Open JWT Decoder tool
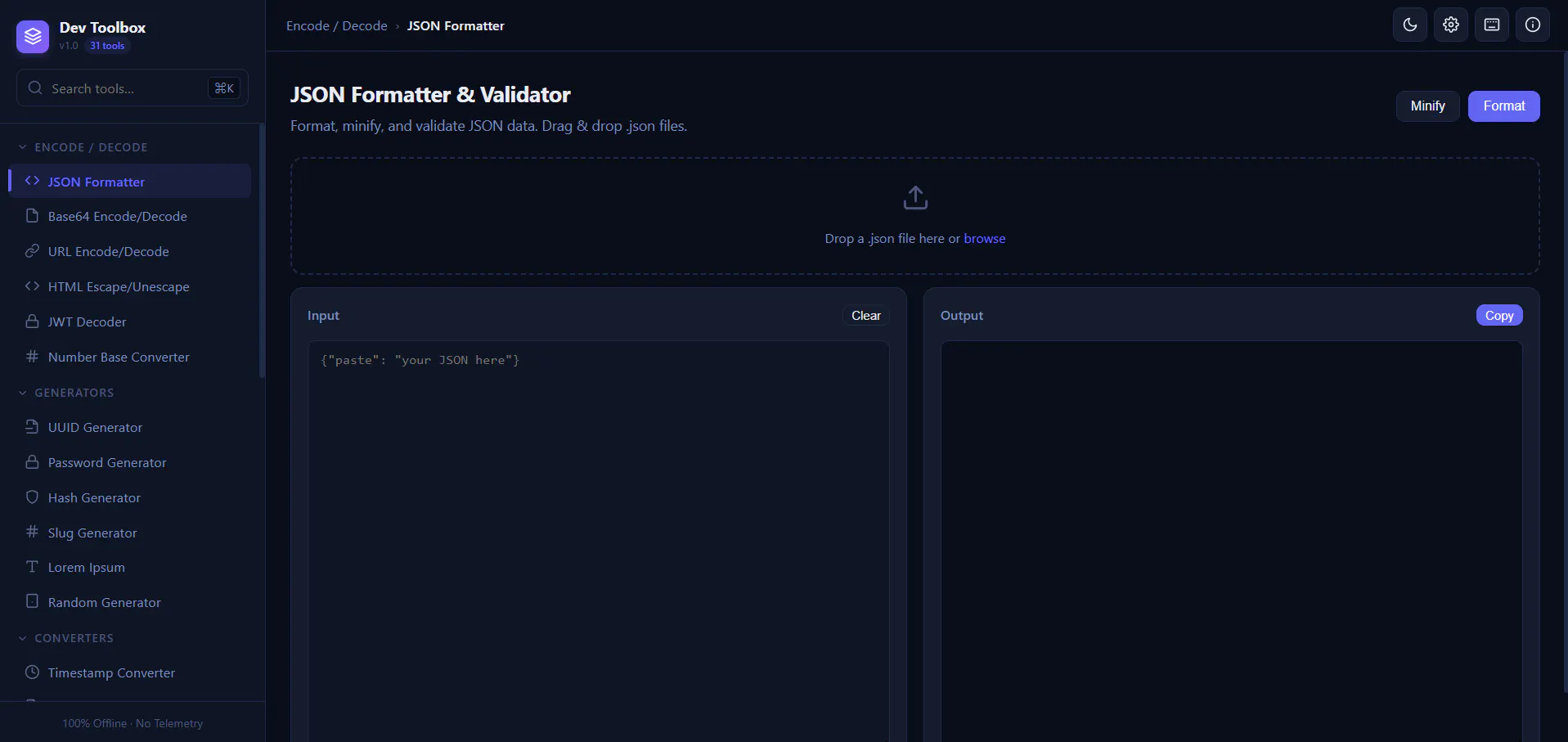 (130, 322)
